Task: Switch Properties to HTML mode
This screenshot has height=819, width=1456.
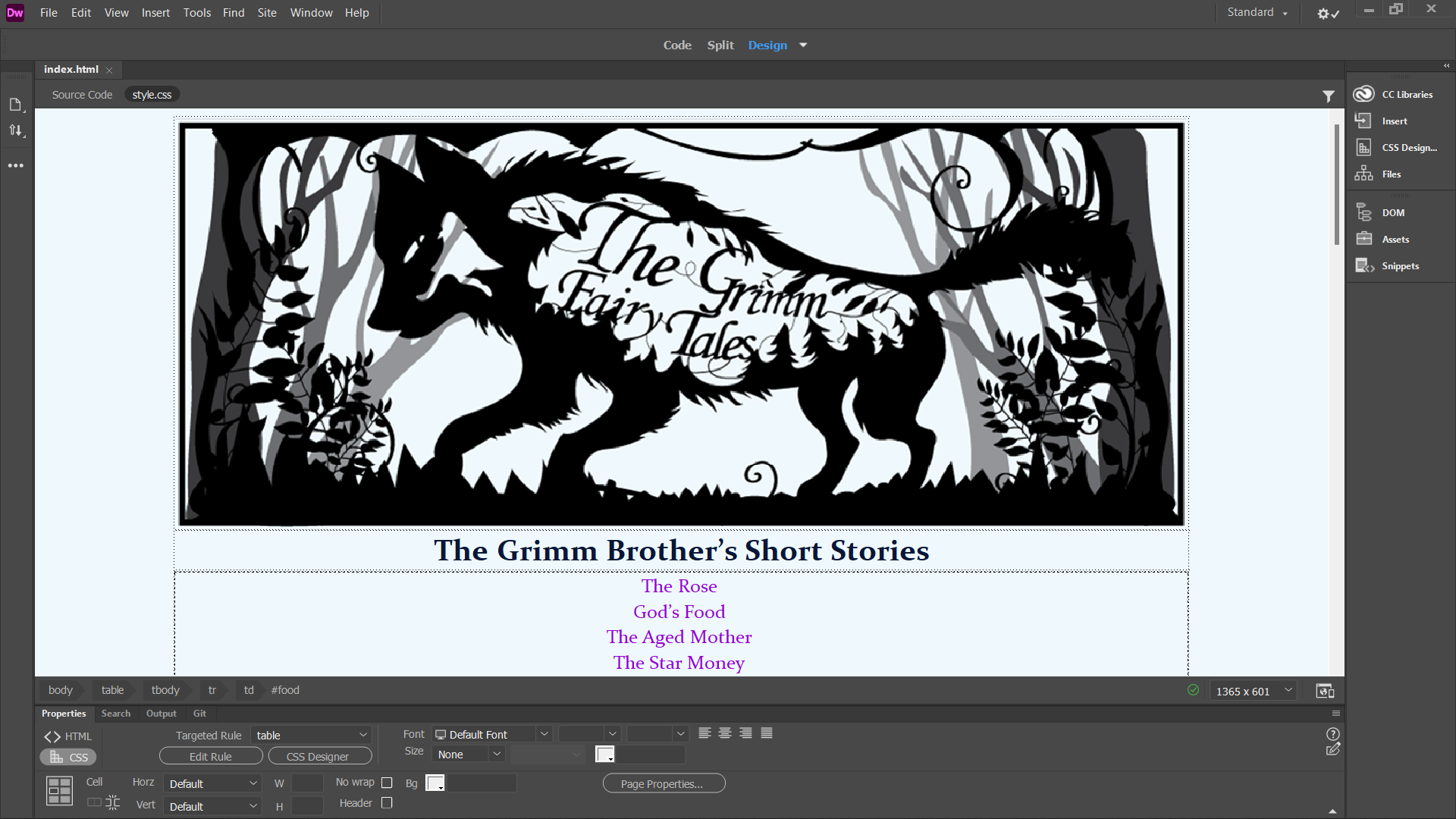Action: click(x=68, y=736)
